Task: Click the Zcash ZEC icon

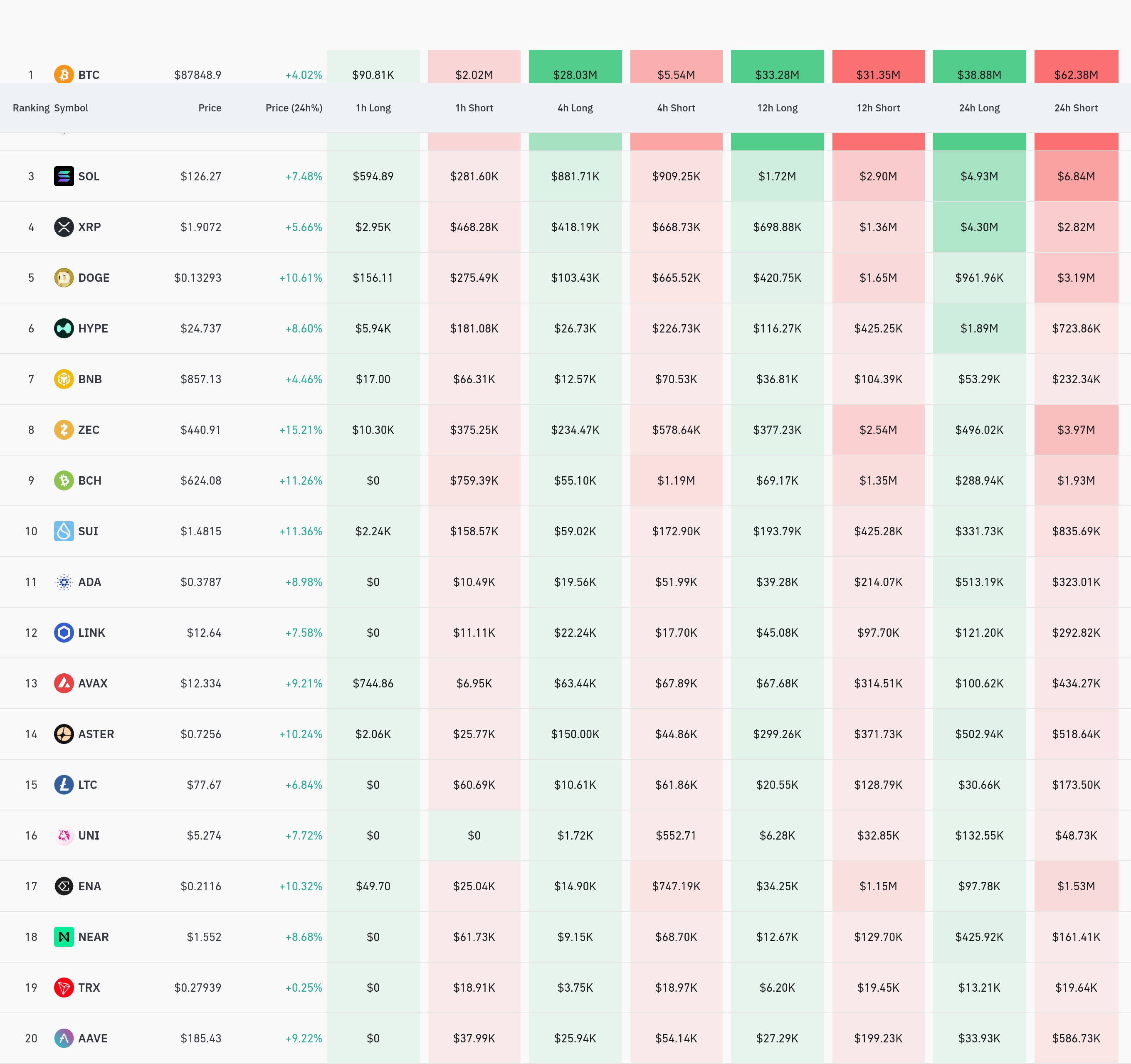Action: click(x=64, y=430)
